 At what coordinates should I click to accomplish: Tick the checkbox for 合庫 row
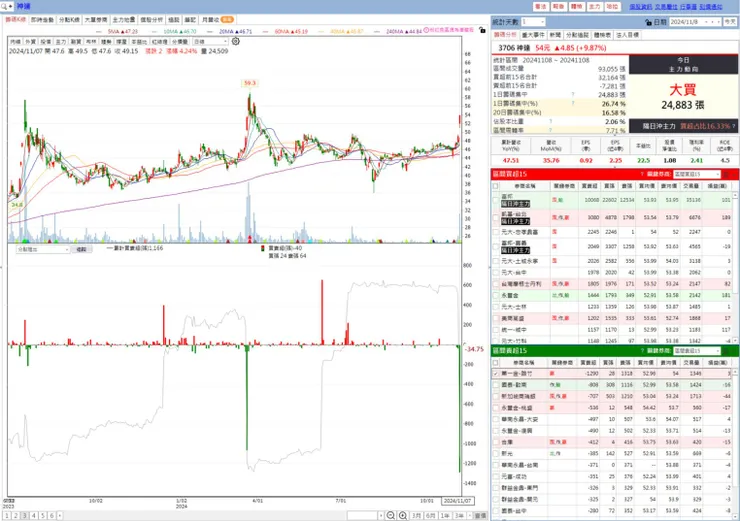click(x=496, y=442)
